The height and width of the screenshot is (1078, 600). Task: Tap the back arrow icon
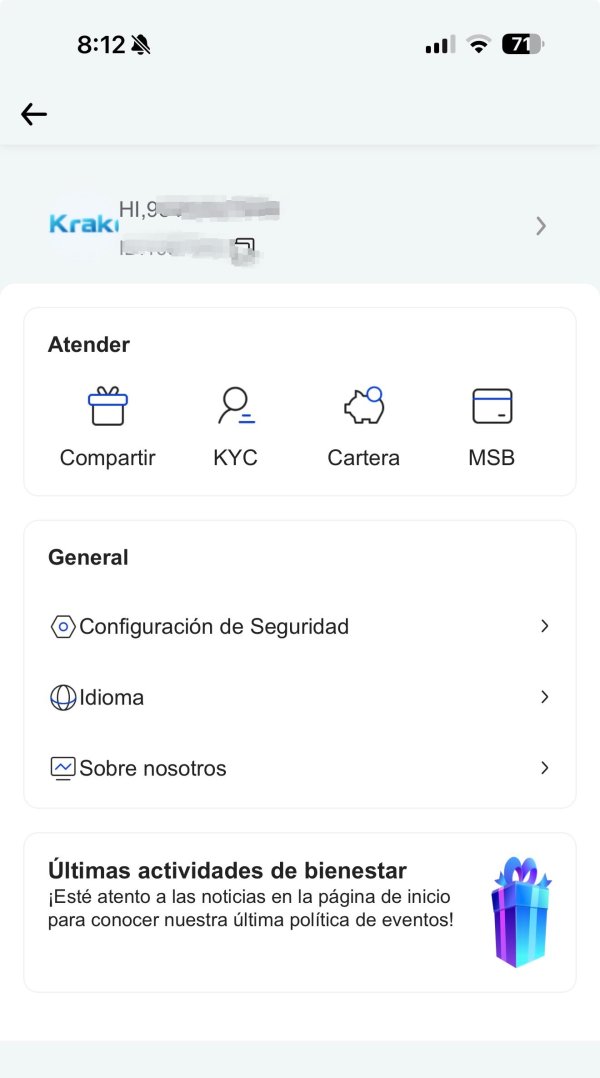34,114
